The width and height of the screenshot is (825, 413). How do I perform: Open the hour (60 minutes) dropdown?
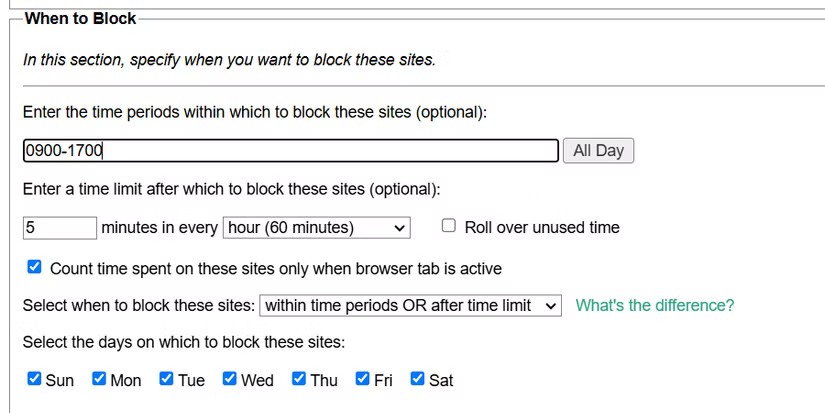pyautogui.click(x=316, y=228)
